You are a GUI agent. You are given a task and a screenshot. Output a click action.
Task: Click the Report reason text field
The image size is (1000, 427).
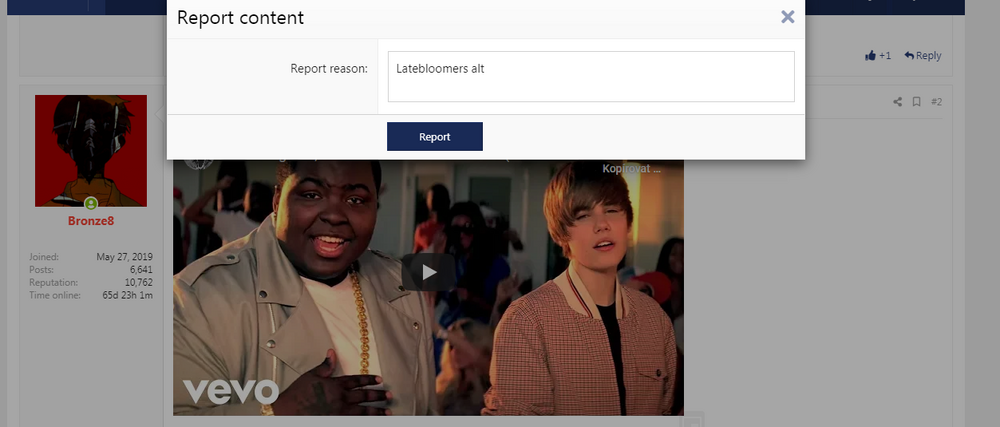[x=590, y=77]
